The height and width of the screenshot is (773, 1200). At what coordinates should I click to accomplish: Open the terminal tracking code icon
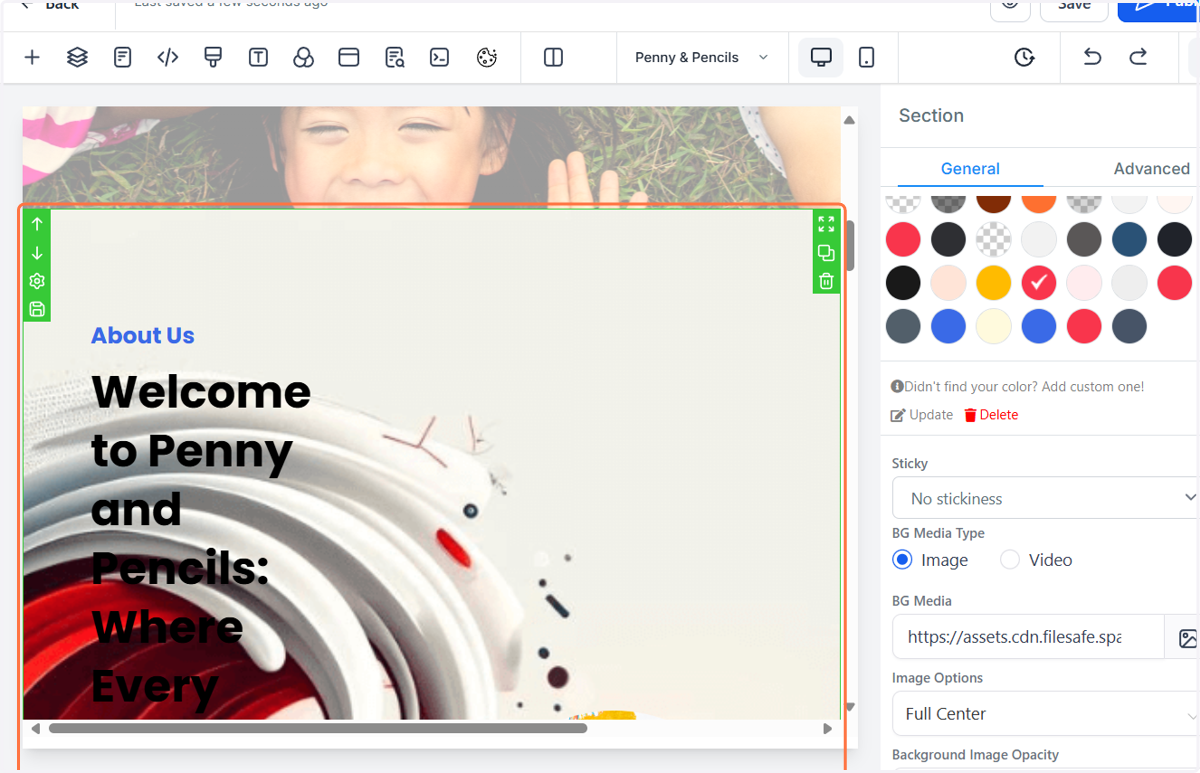pos(439,58)
